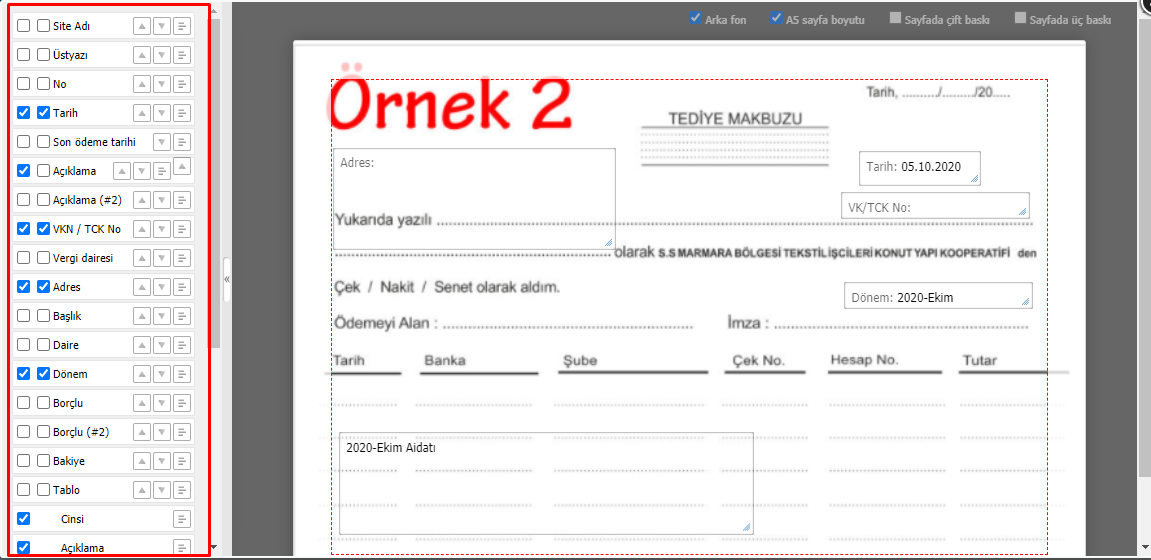
Task: Click alignment icon in Cinsi row
Action: tap(182, 519)
